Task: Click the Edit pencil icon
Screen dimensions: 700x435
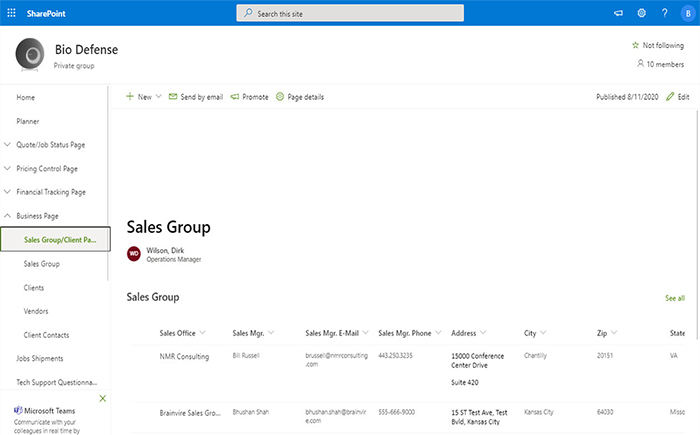Action: tap(670, 96)
